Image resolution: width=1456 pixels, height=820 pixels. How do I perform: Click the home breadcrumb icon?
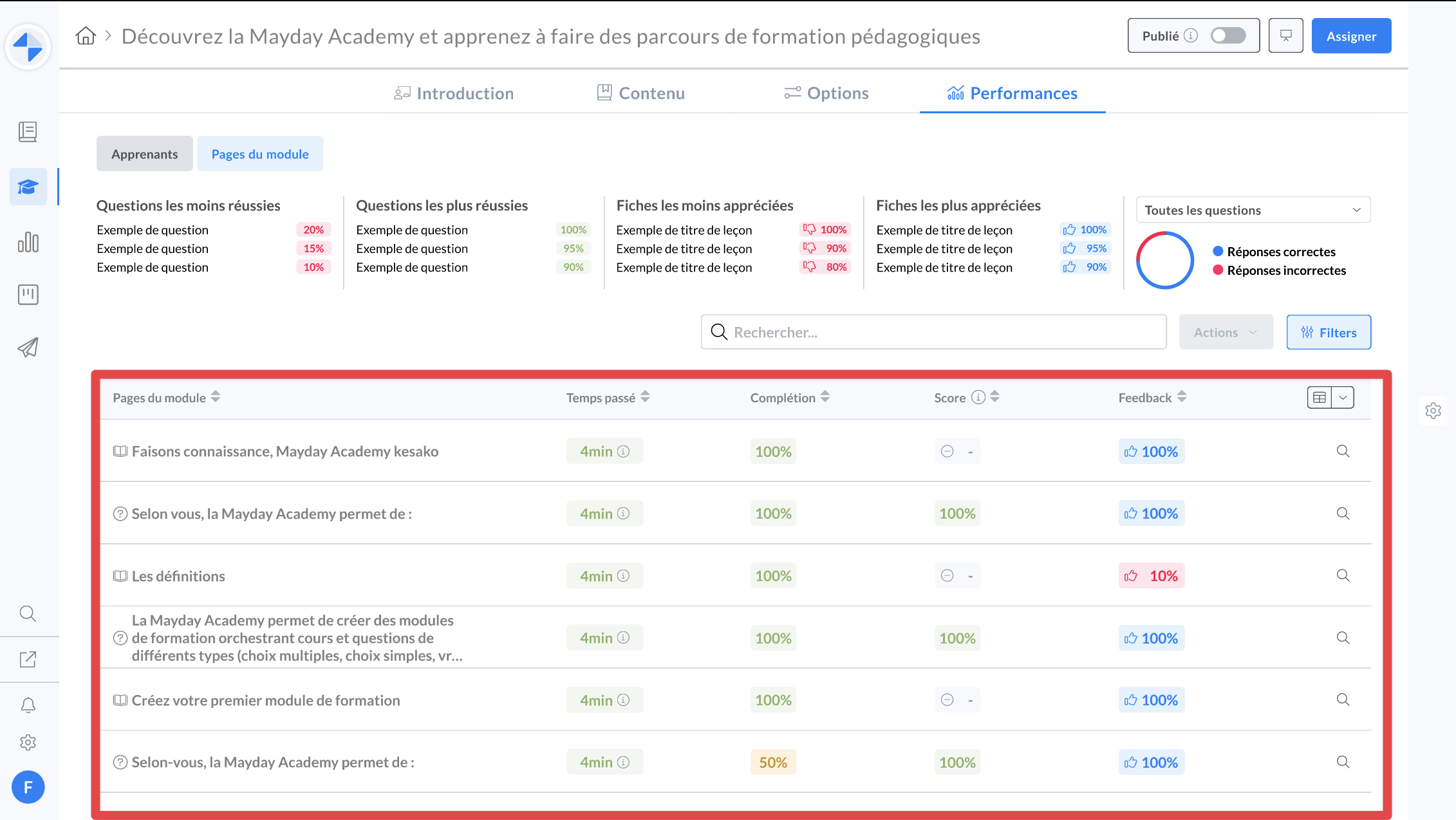point(85,36)
